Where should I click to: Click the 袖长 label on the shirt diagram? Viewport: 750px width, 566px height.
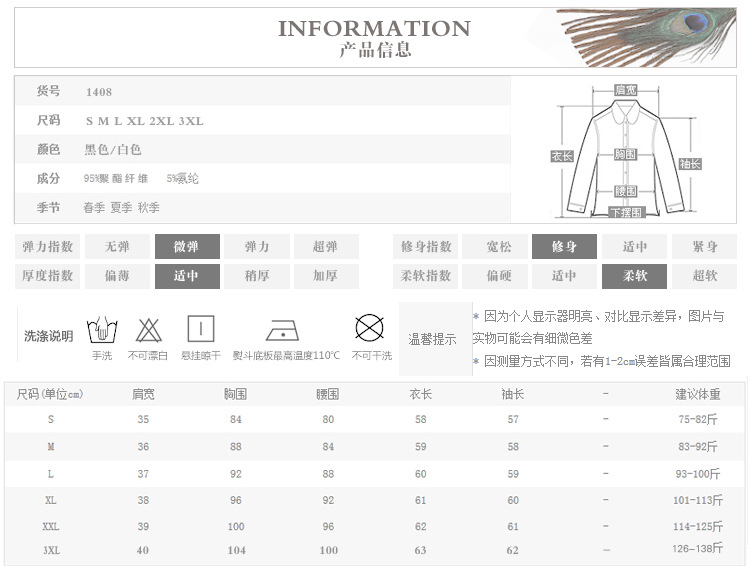click(x=690, y=164)
